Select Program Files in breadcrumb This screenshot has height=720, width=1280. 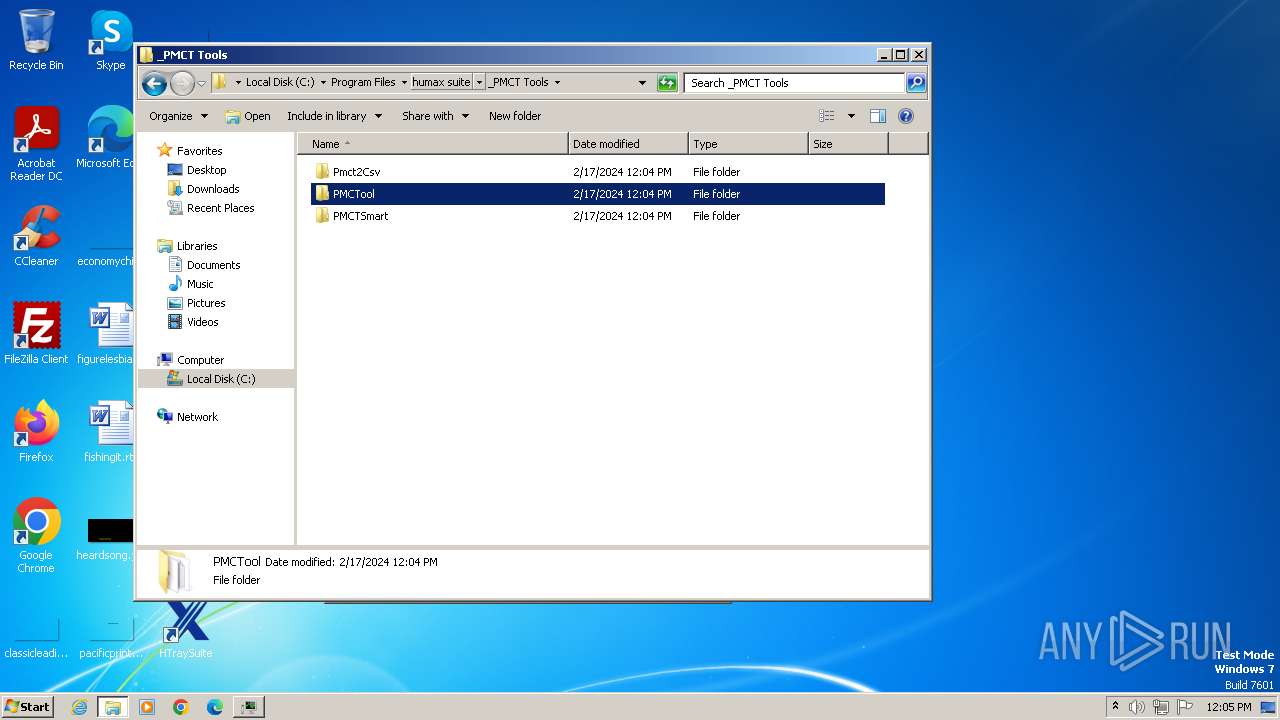tap(363, 83)
